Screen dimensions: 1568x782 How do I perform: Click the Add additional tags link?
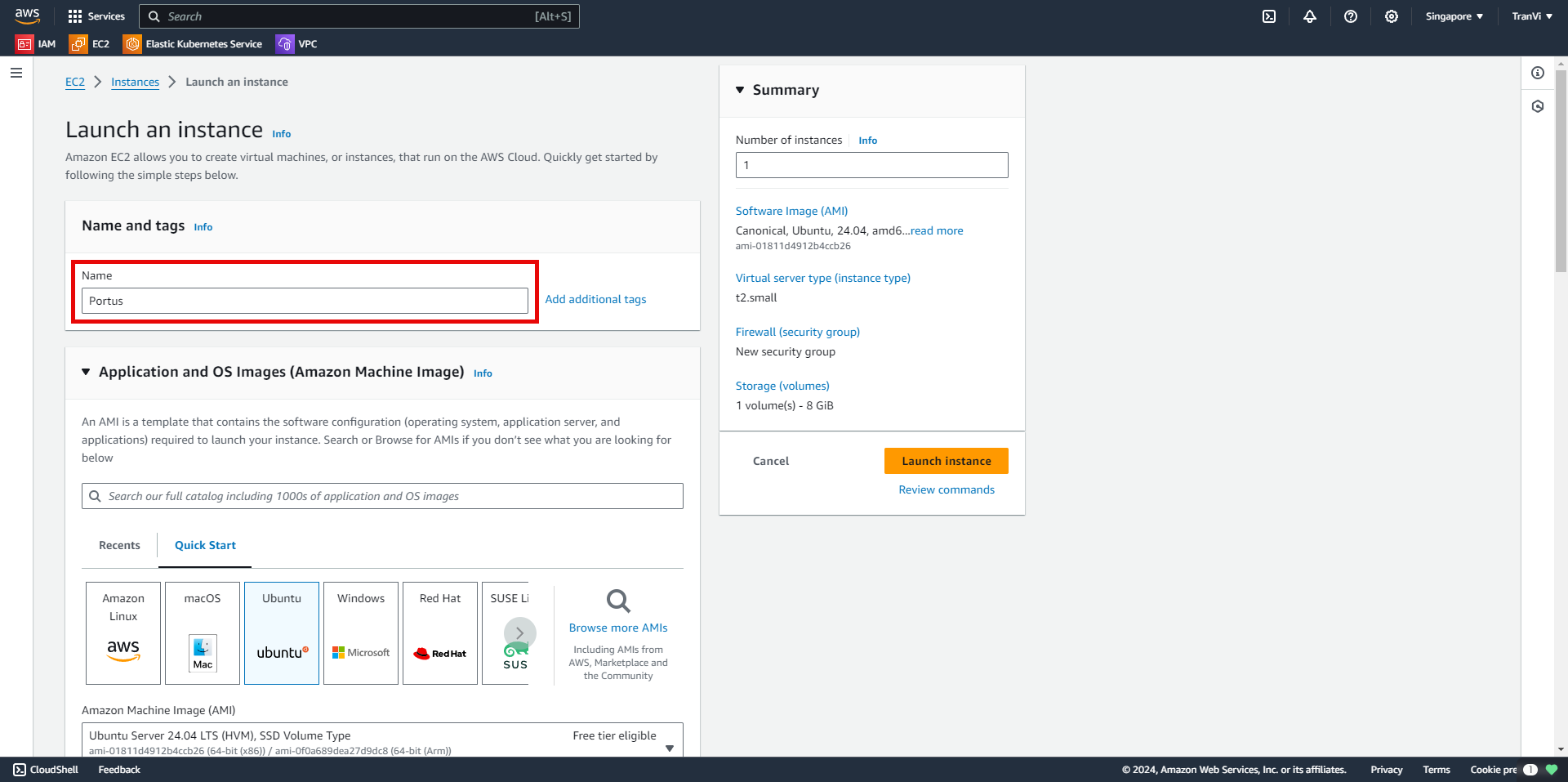click(595, 299)
